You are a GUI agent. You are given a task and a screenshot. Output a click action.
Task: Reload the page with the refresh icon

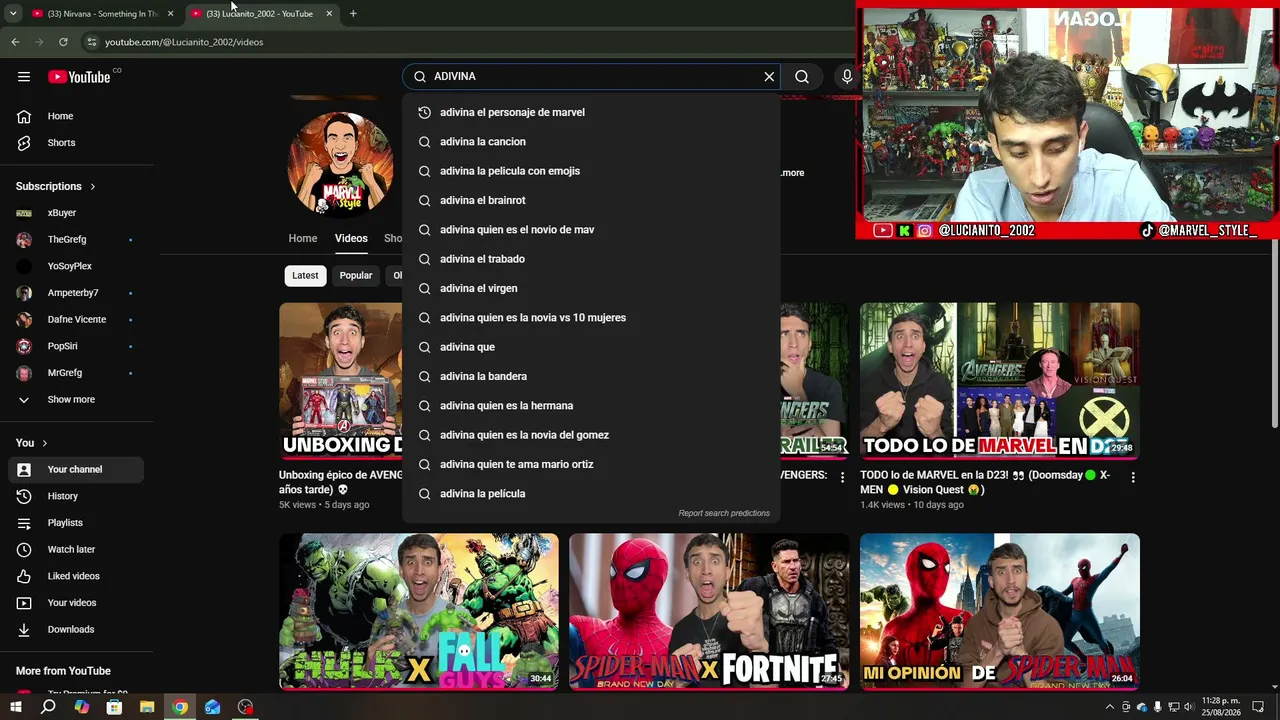[x=63, y=42]
